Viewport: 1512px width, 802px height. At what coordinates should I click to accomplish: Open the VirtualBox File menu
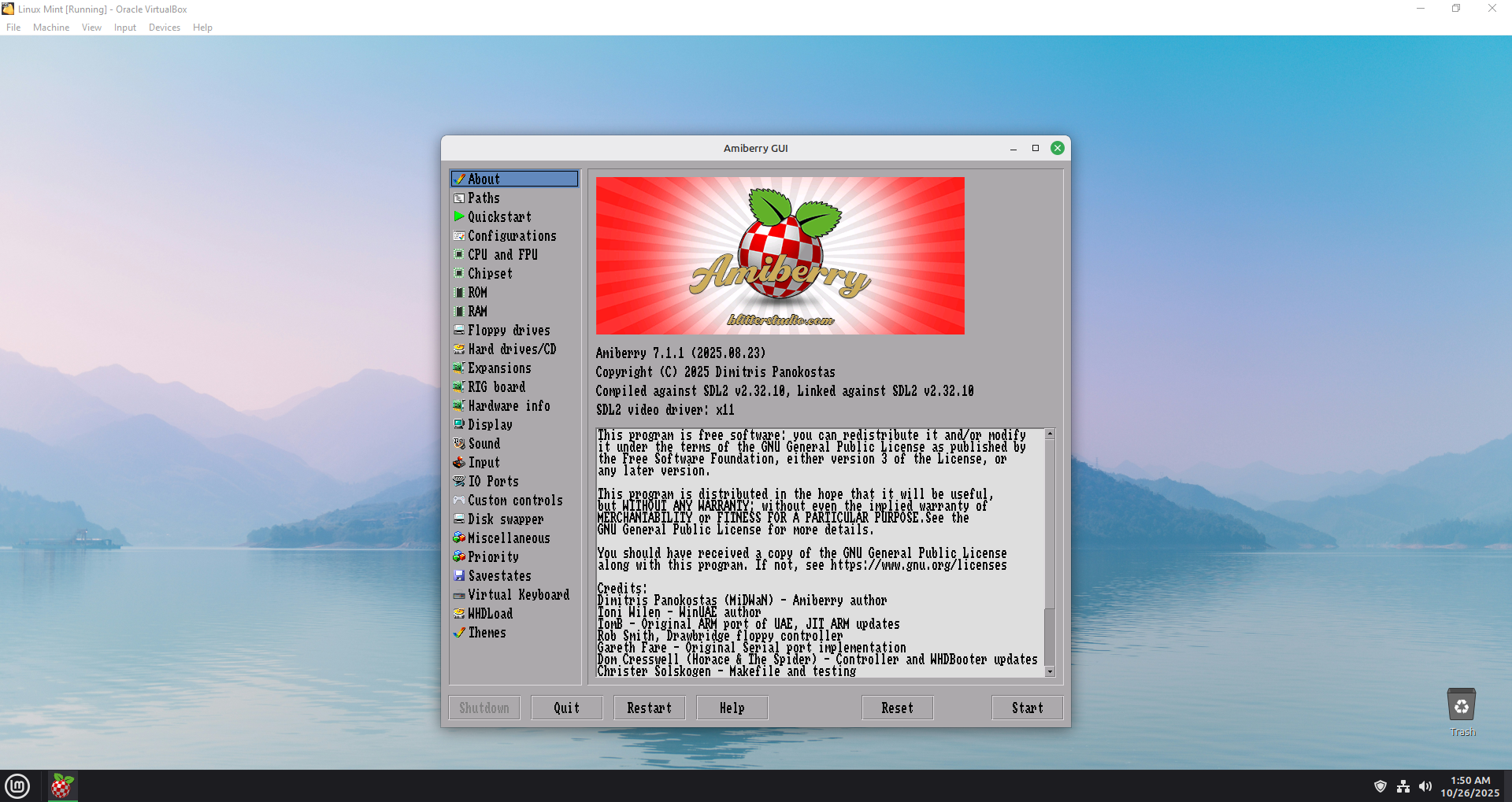pyautogui.click(x=13, y=28)
